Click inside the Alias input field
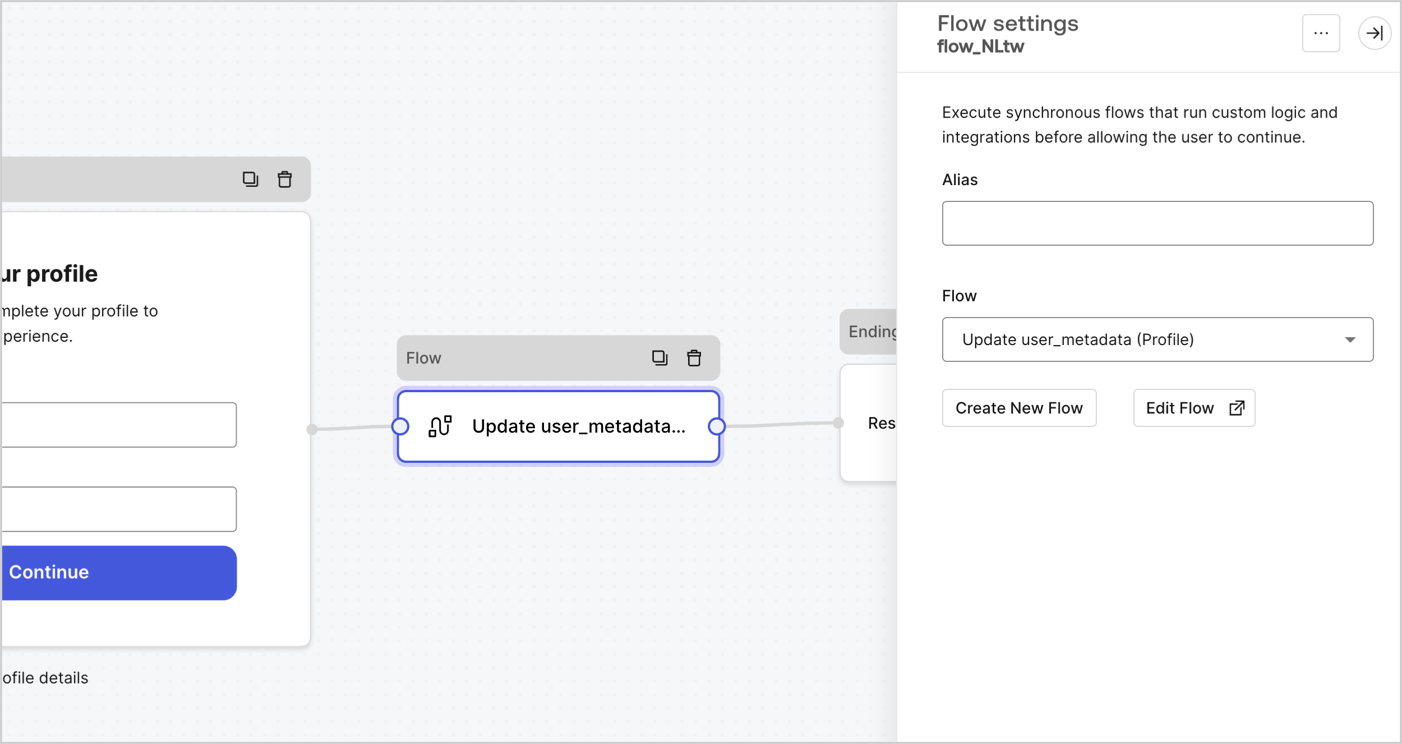Viewport: 1402px width, 744px height. (1157, 223)
